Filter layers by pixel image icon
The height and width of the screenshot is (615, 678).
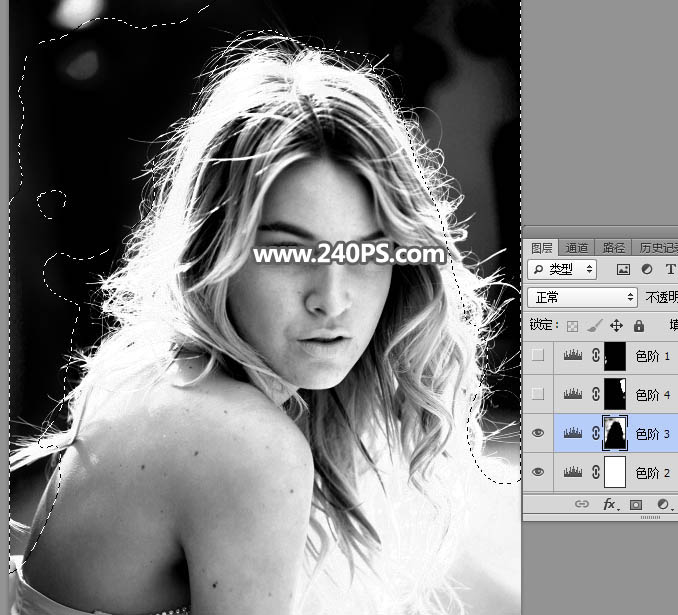623,270
